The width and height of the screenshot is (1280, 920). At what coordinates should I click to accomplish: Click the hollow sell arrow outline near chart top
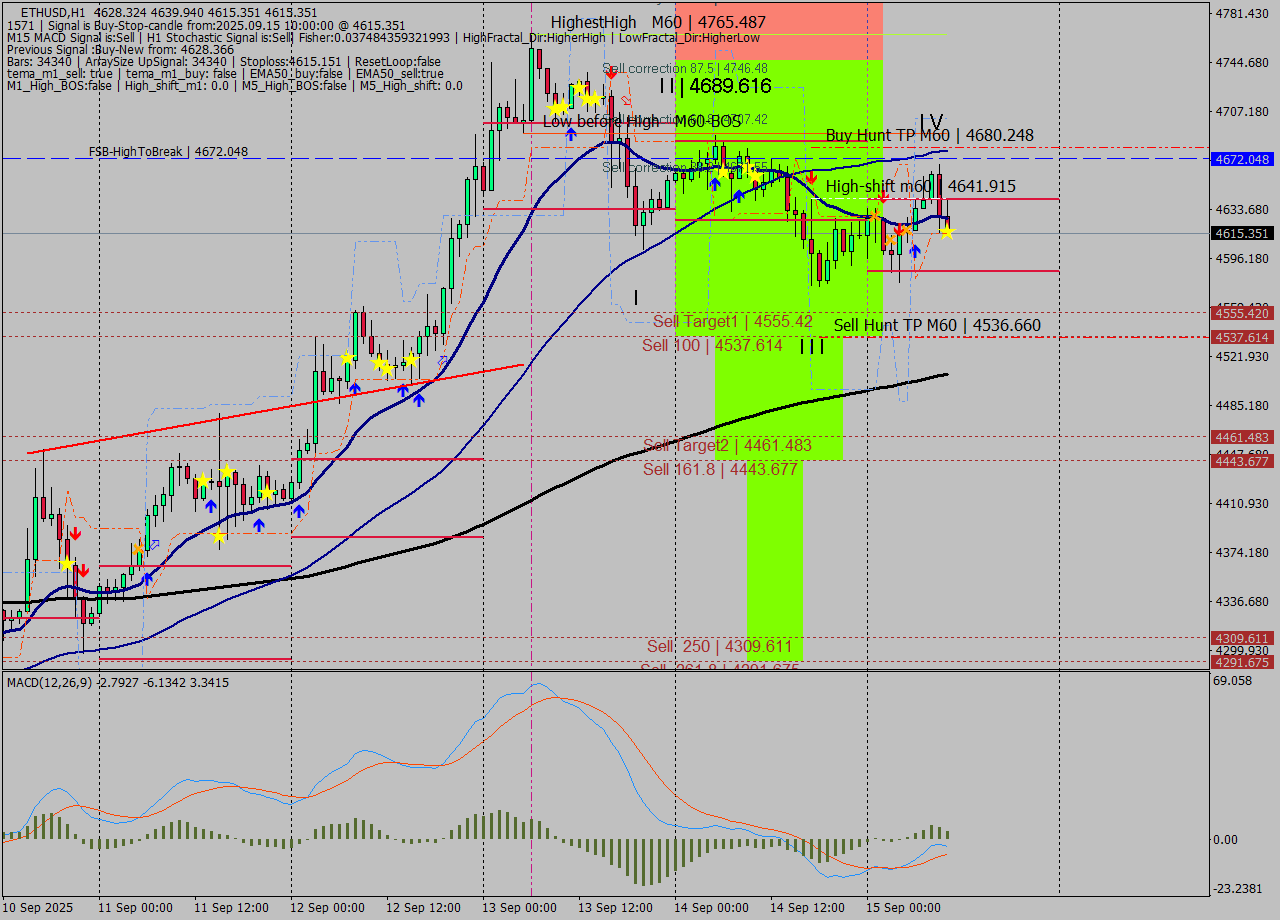pos(626,100)
